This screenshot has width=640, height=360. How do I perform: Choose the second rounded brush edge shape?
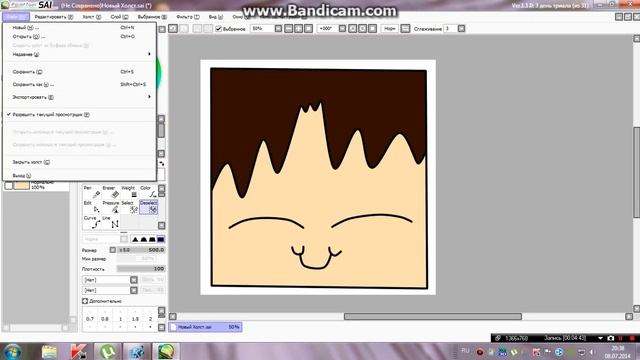click(144, 239)
